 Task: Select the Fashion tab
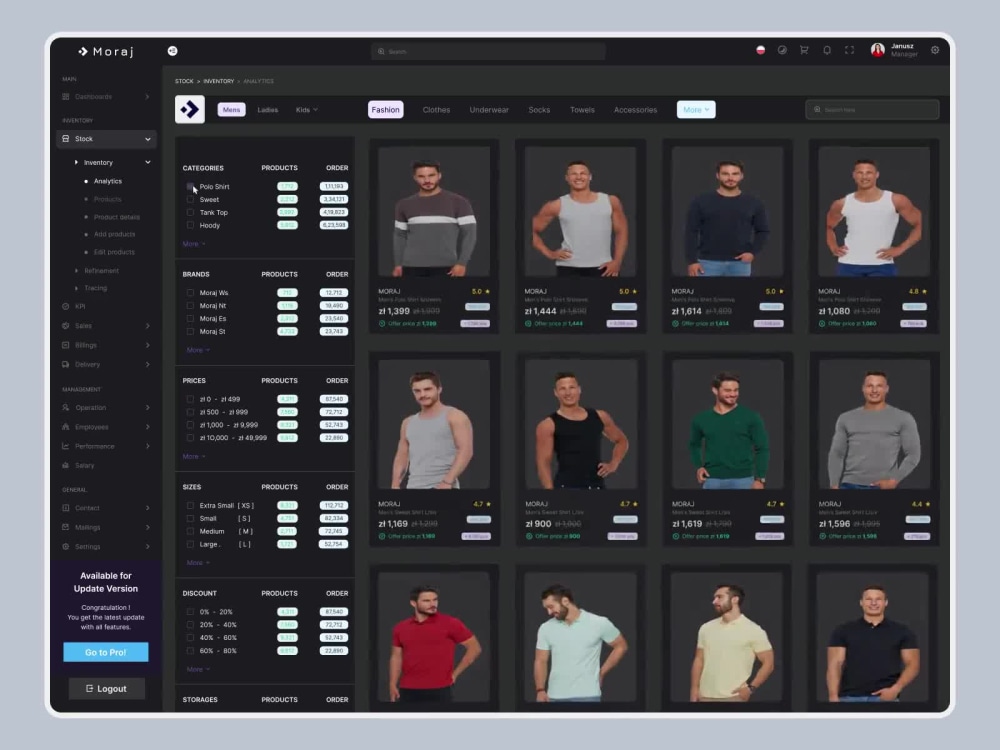click(386, 110)
